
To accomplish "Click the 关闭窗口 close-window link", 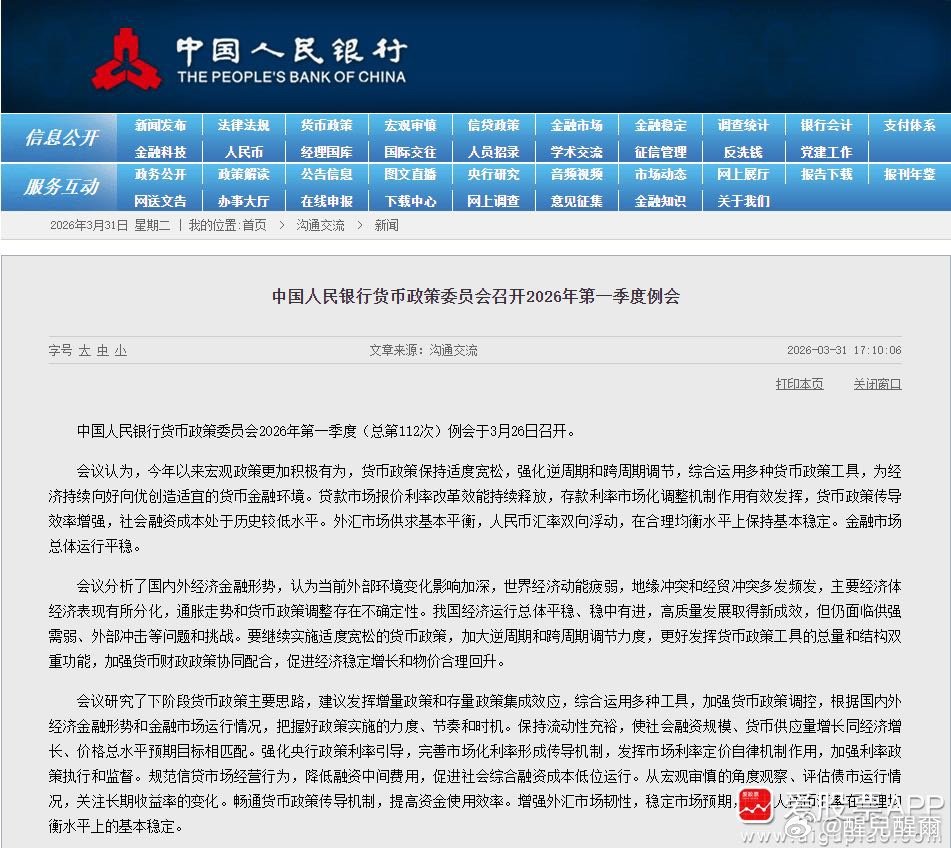I will click(877, 384).
